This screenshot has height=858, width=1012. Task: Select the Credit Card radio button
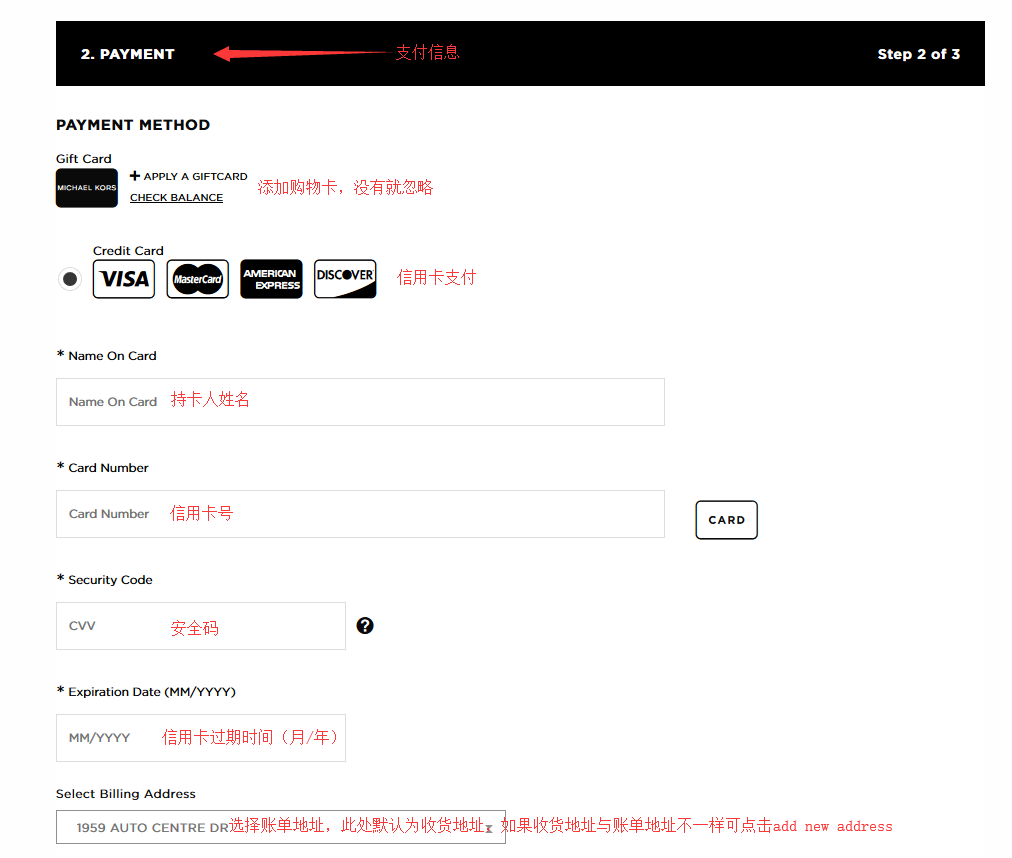70,279
